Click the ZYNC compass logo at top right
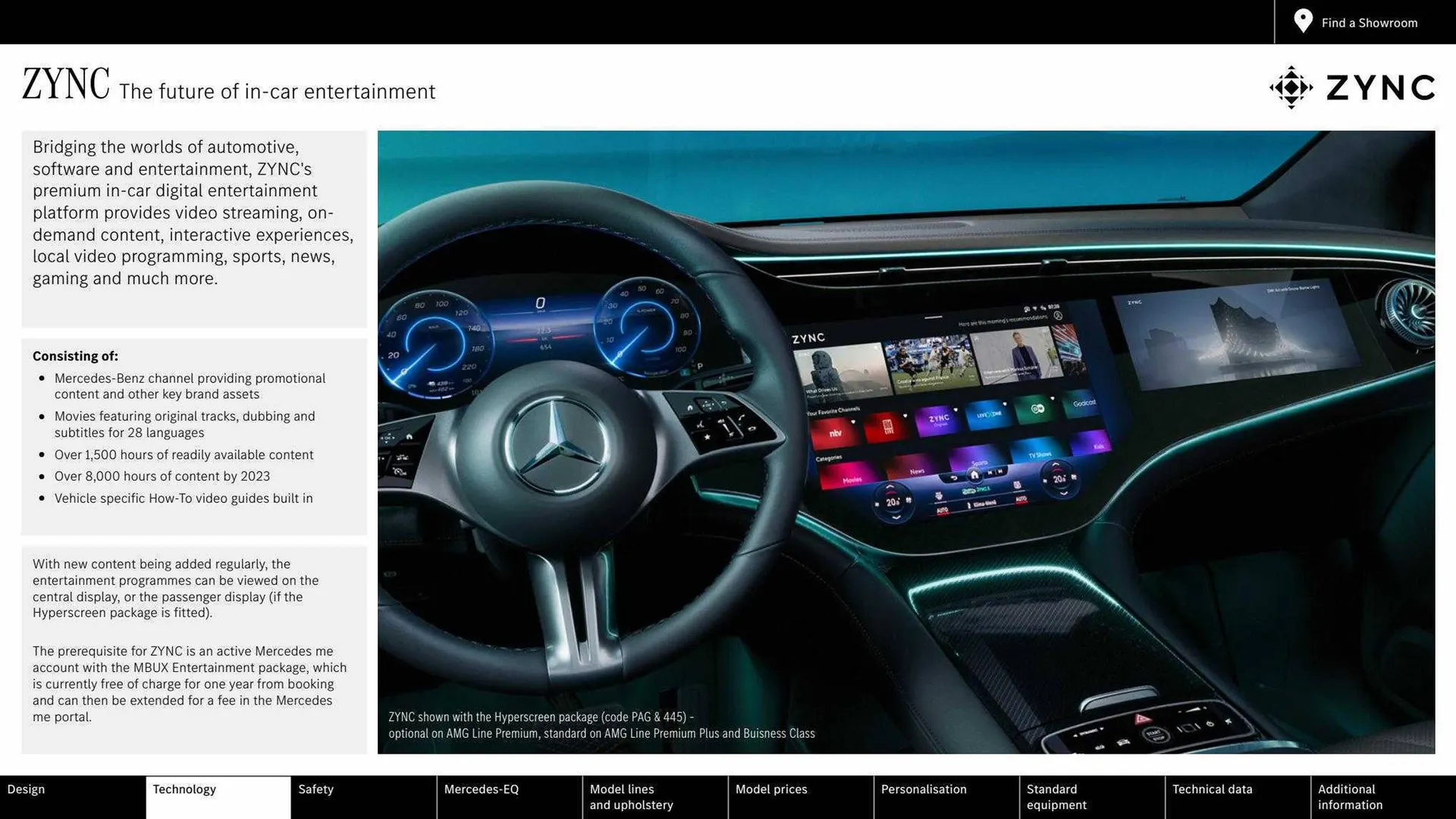 1293,87
